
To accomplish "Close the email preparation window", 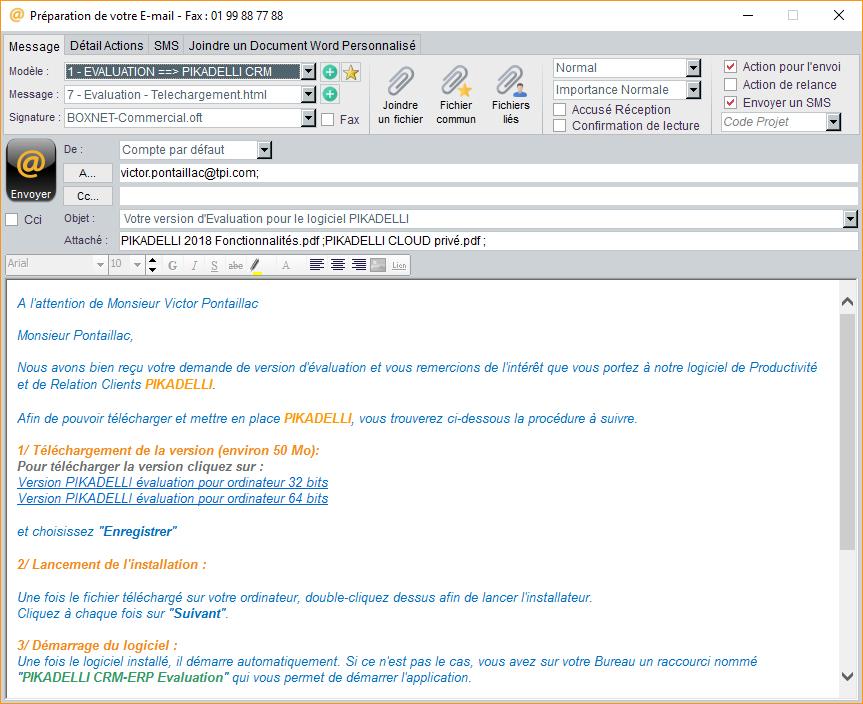I will click(x=839, y=15).
